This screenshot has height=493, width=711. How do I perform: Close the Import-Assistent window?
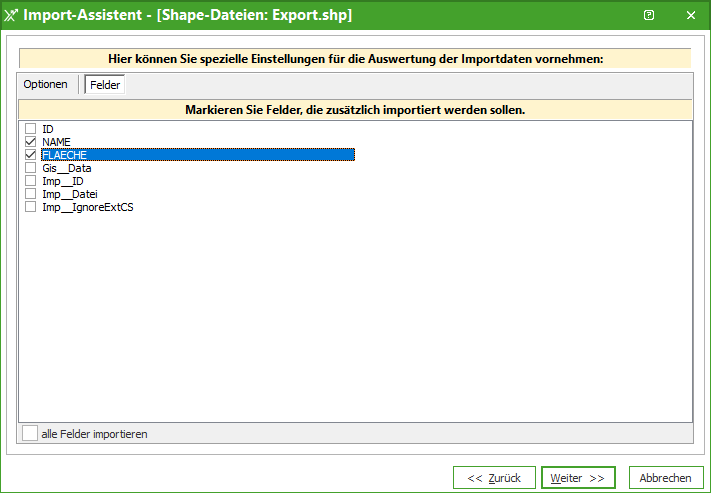(690, 15)
